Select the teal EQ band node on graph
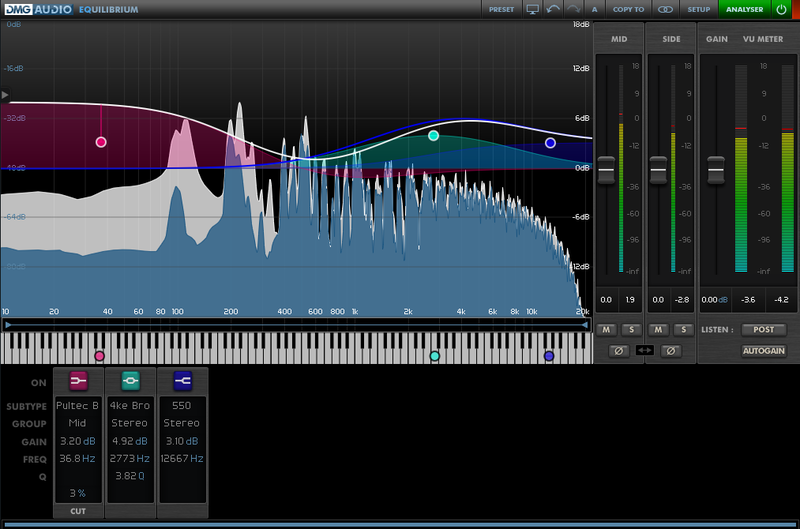This screenshot has height=529, width=800. coord(433,135)
